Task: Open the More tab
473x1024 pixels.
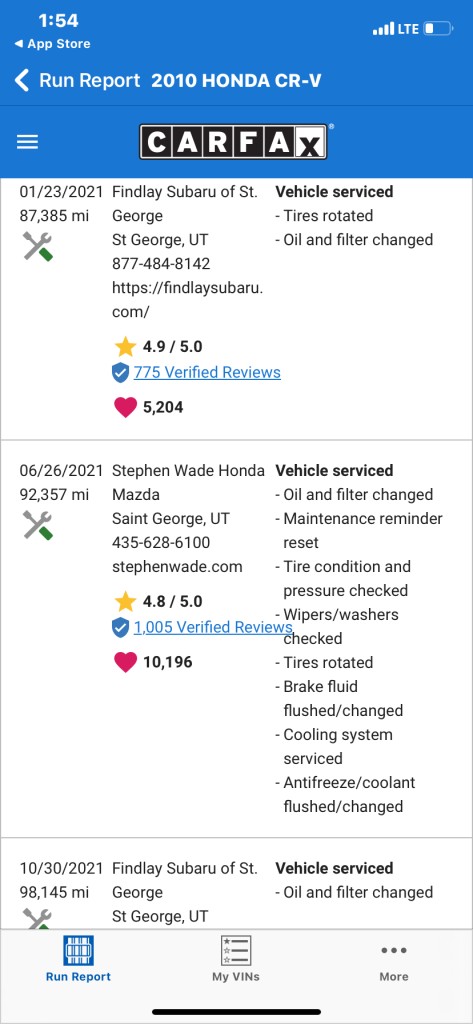Action: pos(394,961)
